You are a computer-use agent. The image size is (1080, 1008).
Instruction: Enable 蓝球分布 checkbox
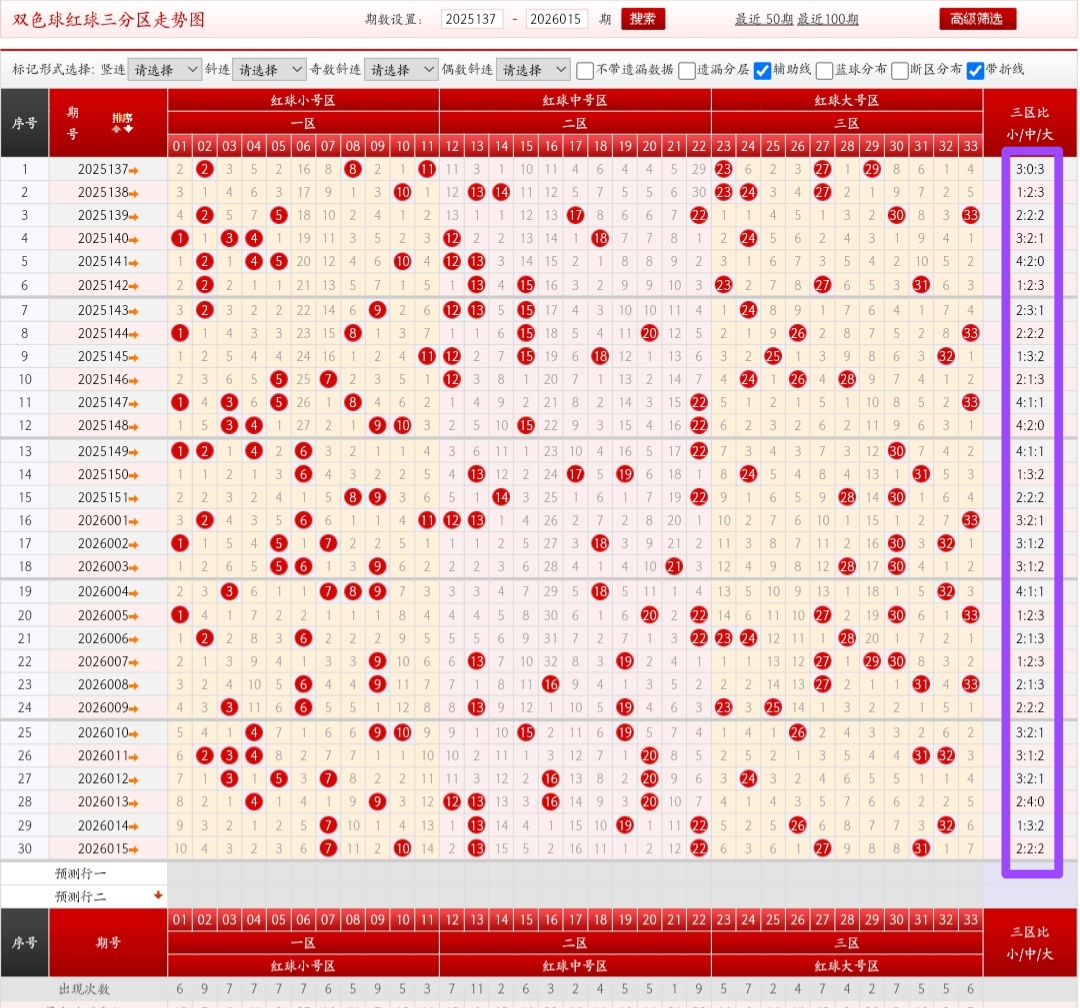pyautogui.click(x=824, y=70)
